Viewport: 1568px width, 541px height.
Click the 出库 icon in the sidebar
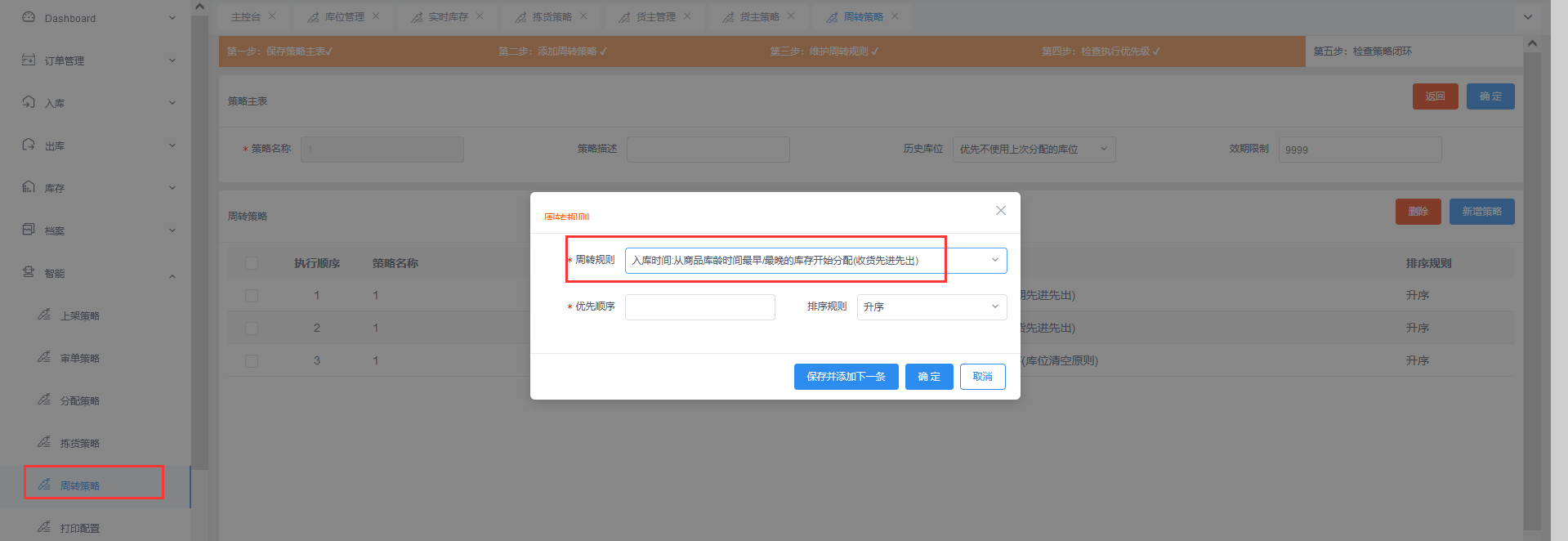[29, 145]
